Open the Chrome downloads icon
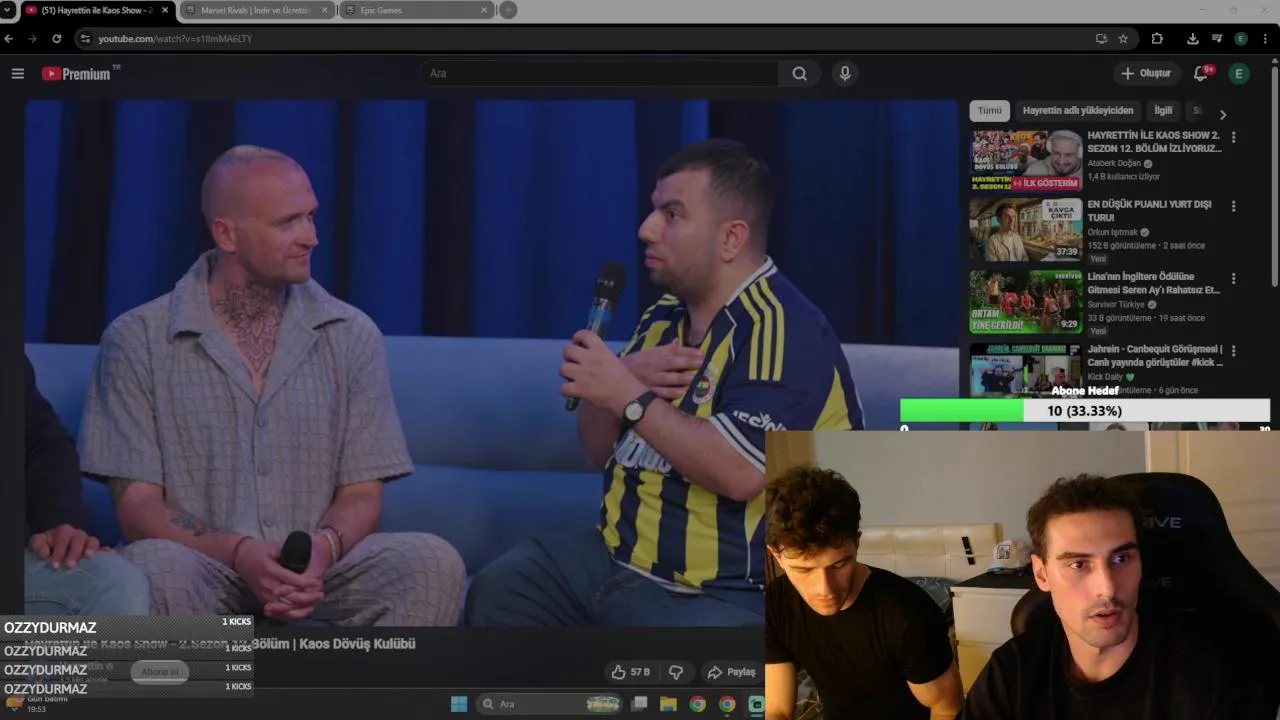 tap(1193, 38)
